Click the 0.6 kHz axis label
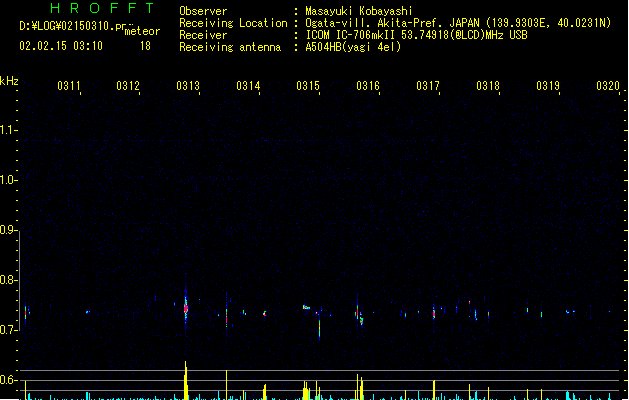 [8, 380]
